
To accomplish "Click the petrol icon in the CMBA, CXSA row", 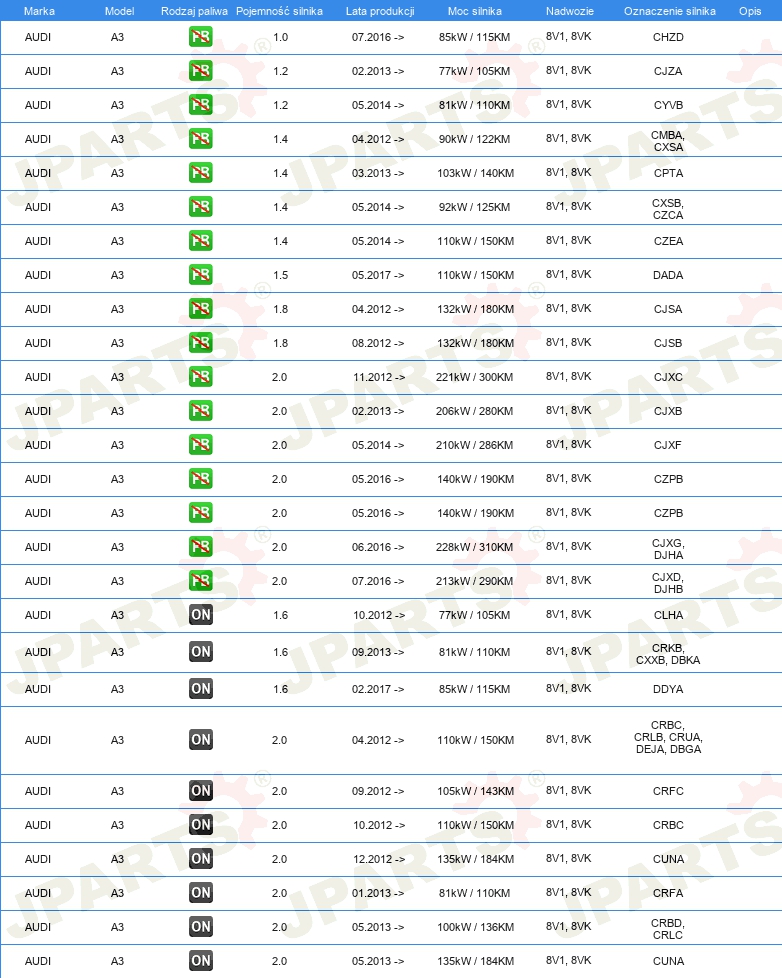I will point(200,138).
